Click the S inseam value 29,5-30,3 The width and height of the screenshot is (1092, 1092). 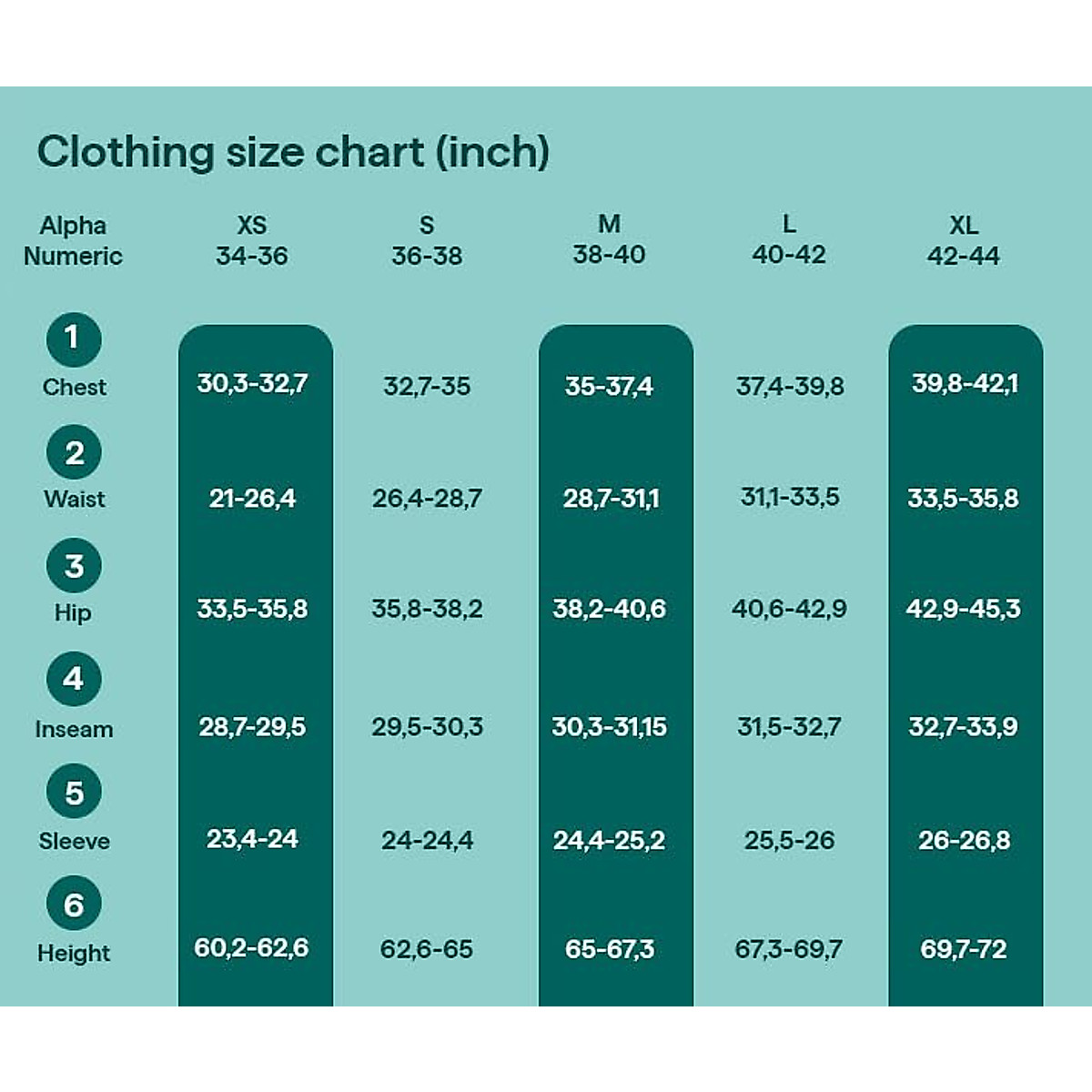[x=427, y=727]
